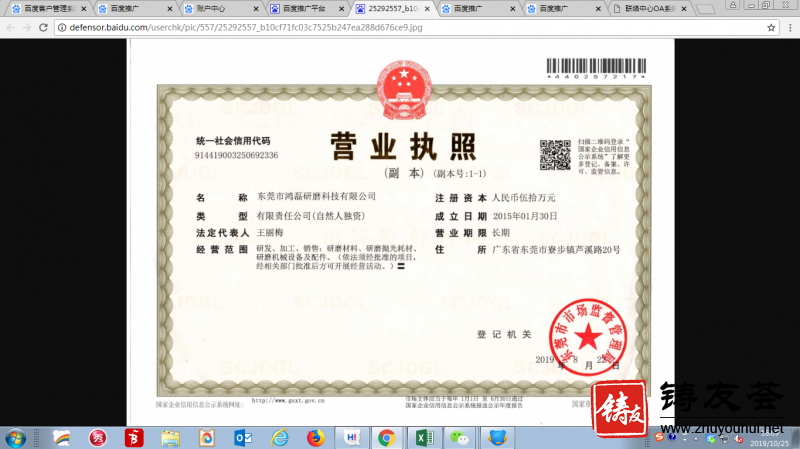The height and width of the screenshot is (449, 800).
Task: Close the 百度客户管理系 tab
Action: (x=84, y=9)
